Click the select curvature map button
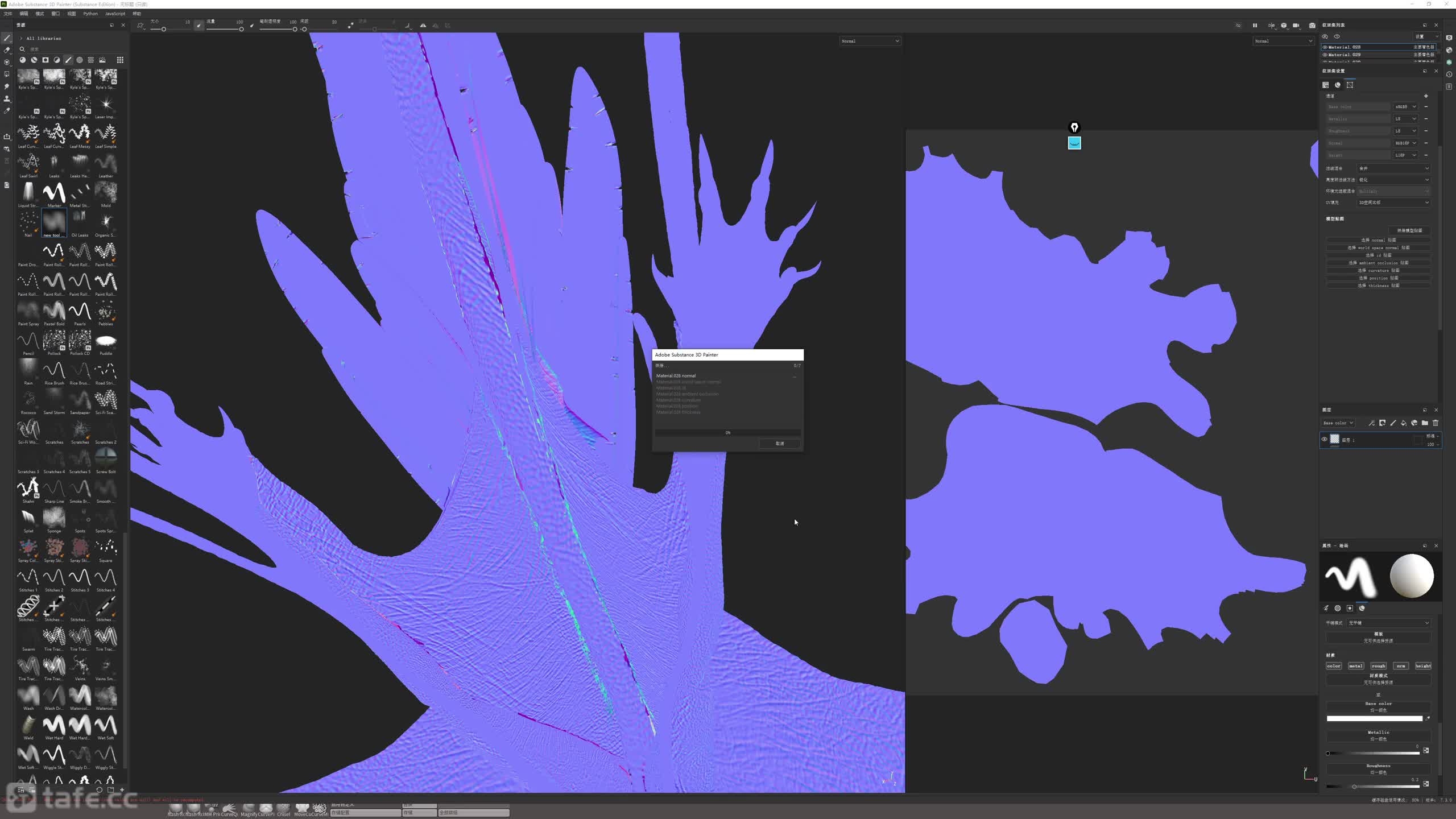 1379,270
